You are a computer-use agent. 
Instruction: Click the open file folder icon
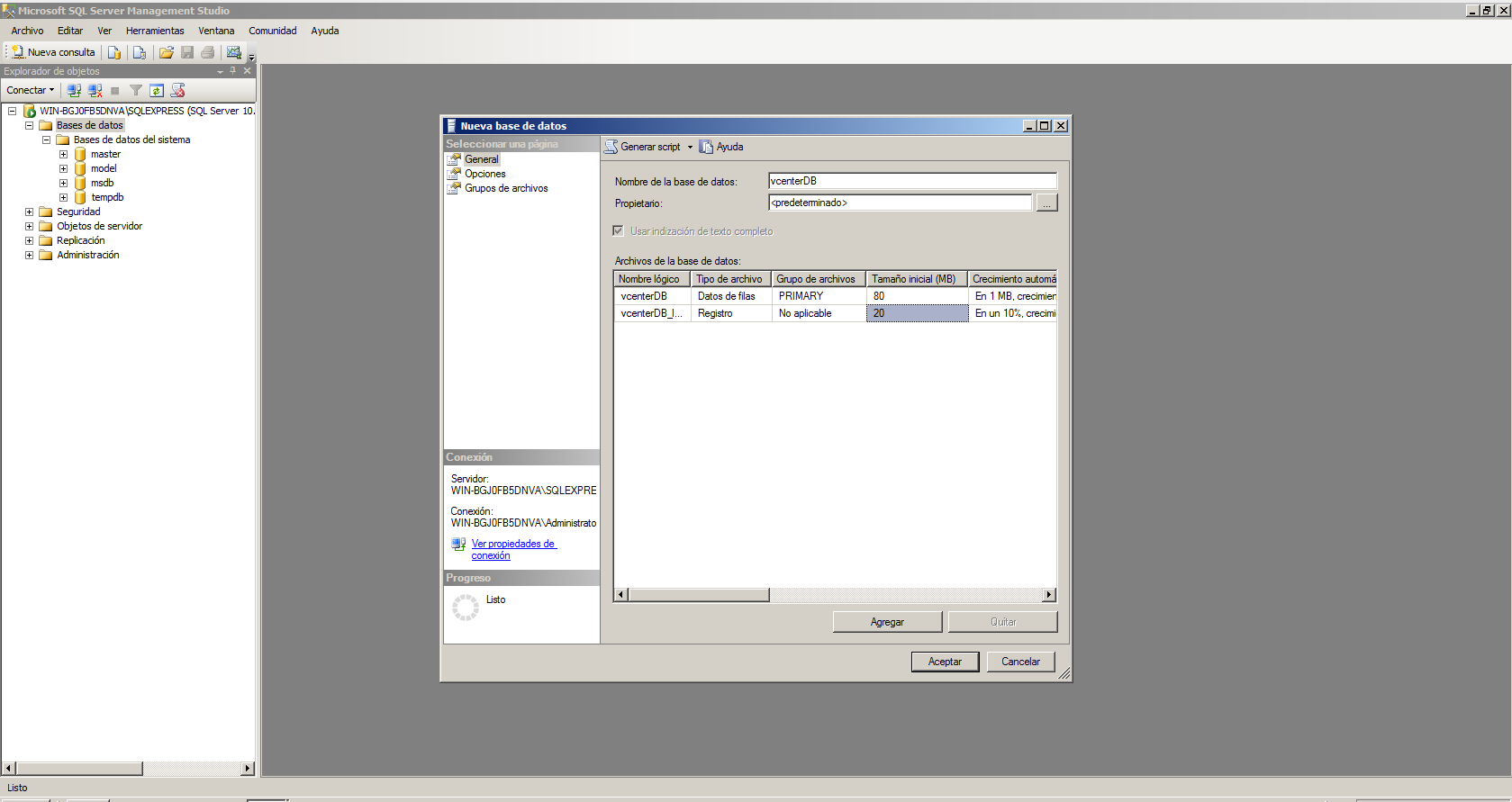pyautogui.click(x=167, y=52)
